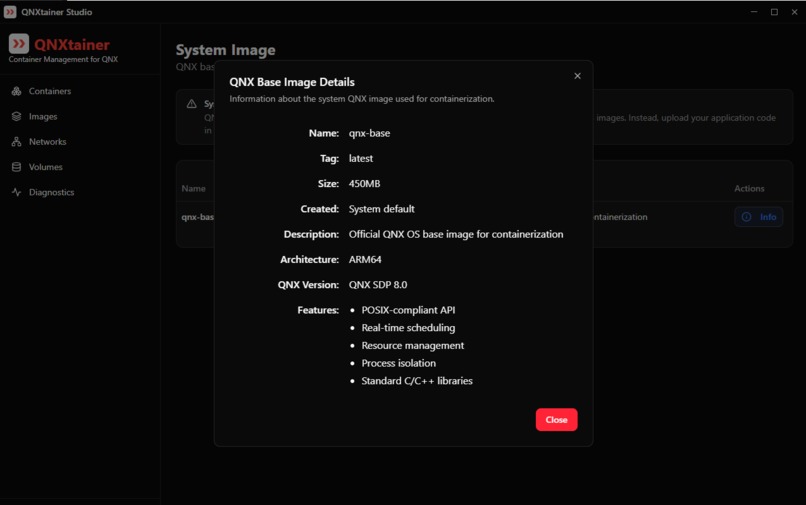Click 'Official QNX OS base image' description value

pyautogui.click(x=456, y=234)
